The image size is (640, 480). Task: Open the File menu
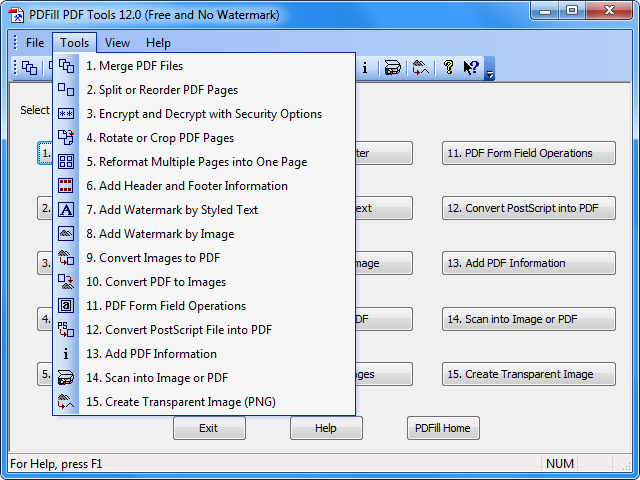coord(35,43)
